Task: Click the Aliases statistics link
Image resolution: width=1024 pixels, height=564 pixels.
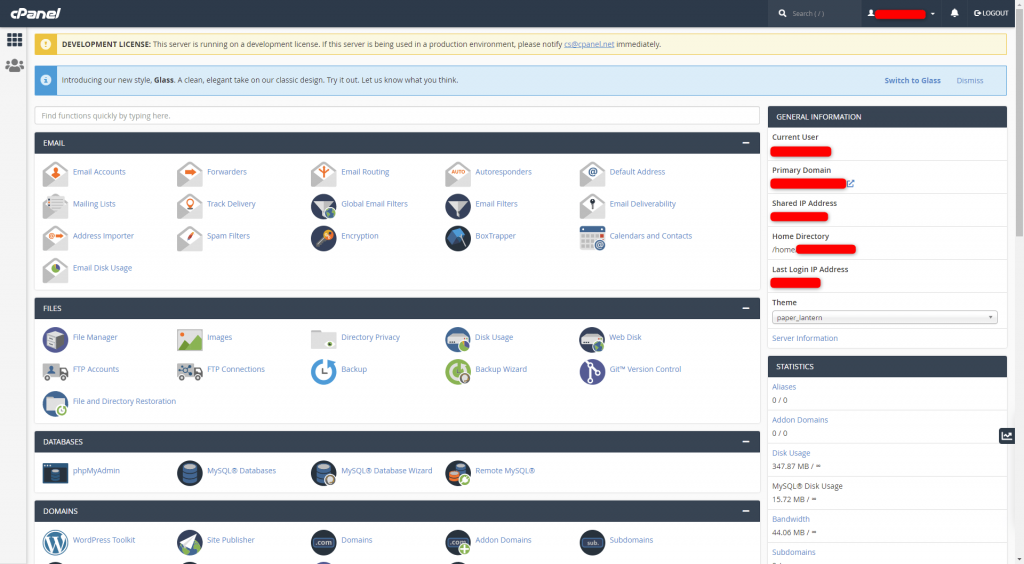Action: [784, 386]
